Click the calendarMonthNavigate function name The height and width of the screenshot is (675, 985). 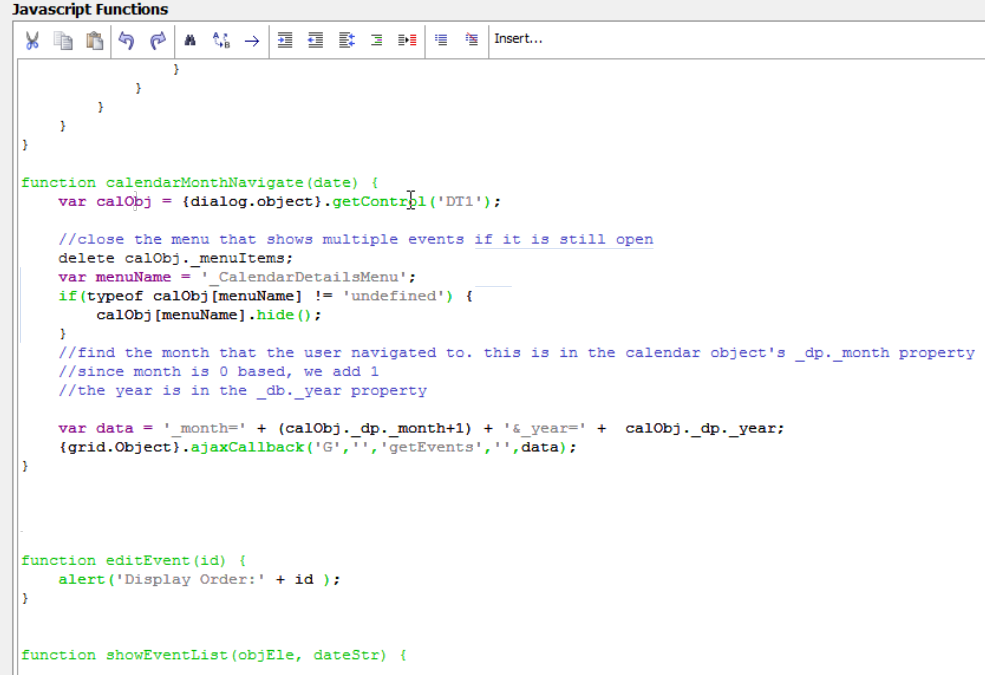(205, 183)
